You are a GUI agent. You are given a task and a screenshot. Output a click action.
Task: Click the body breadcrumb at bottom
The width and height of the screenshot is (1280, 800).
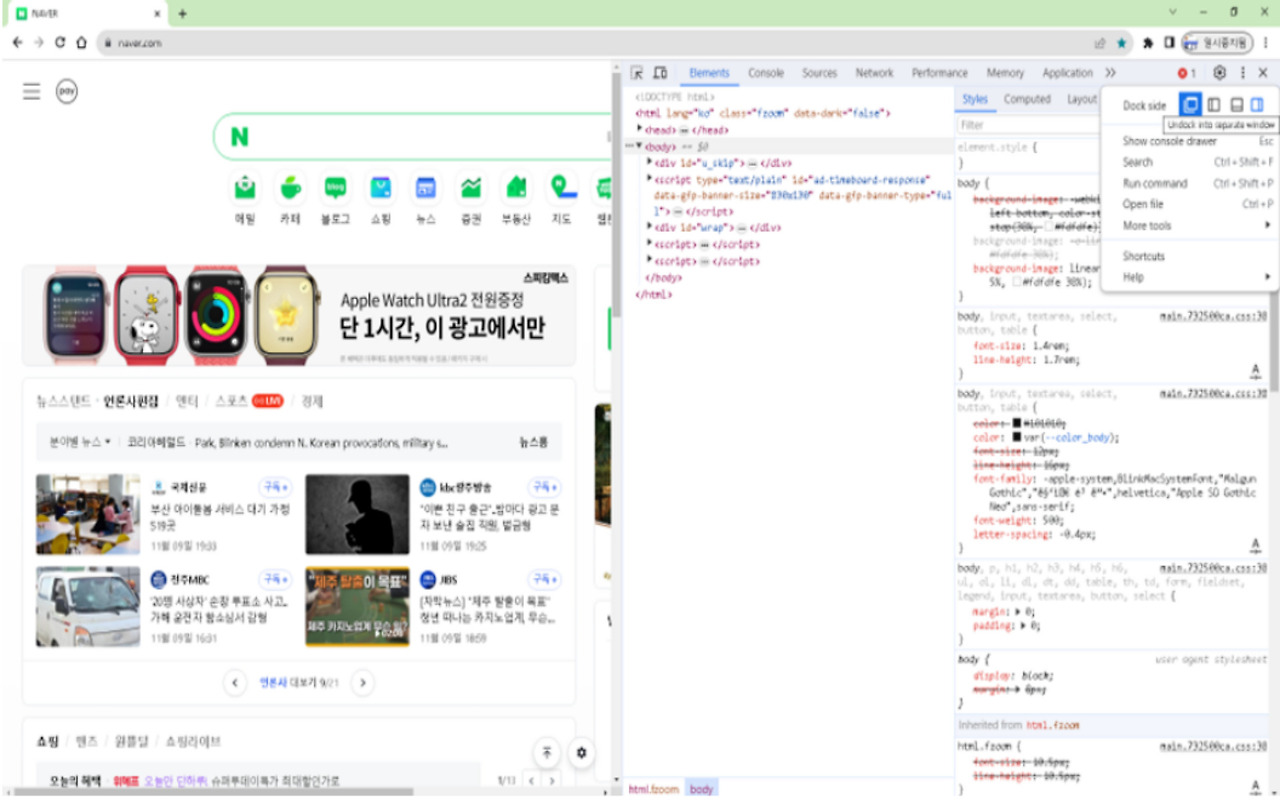(702, 789)
